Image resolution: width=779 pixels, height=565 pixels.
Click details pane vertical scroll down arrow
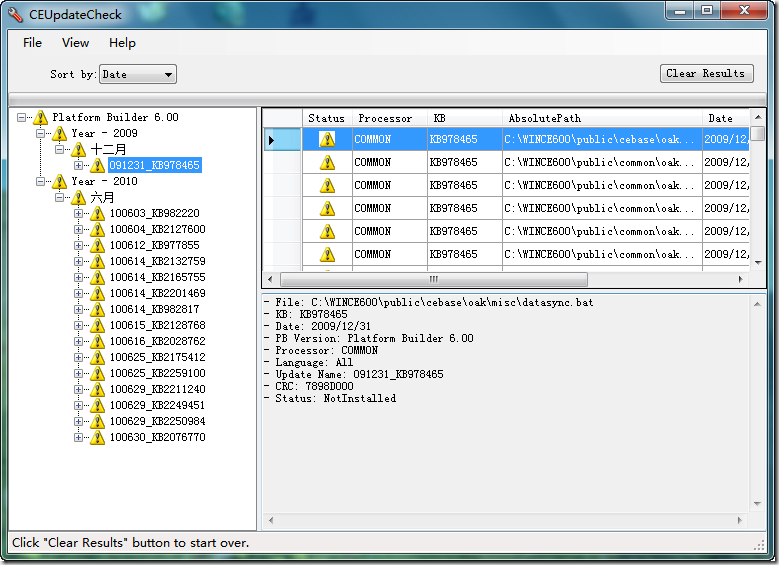click(x=758, y=504)
